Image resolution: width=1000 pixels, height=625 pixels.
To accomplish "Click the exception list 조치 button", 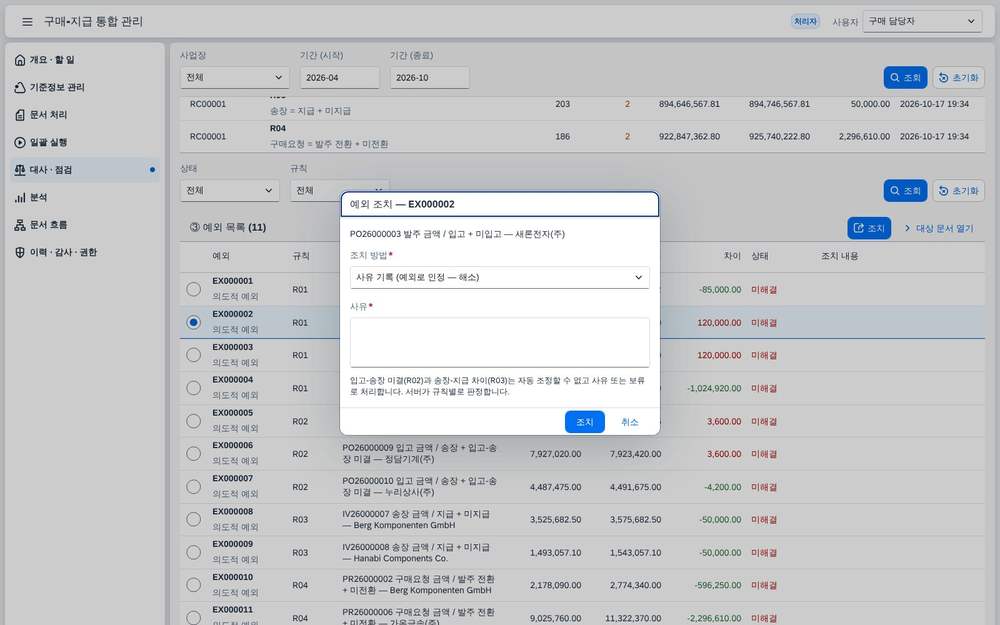I will 869,228.
